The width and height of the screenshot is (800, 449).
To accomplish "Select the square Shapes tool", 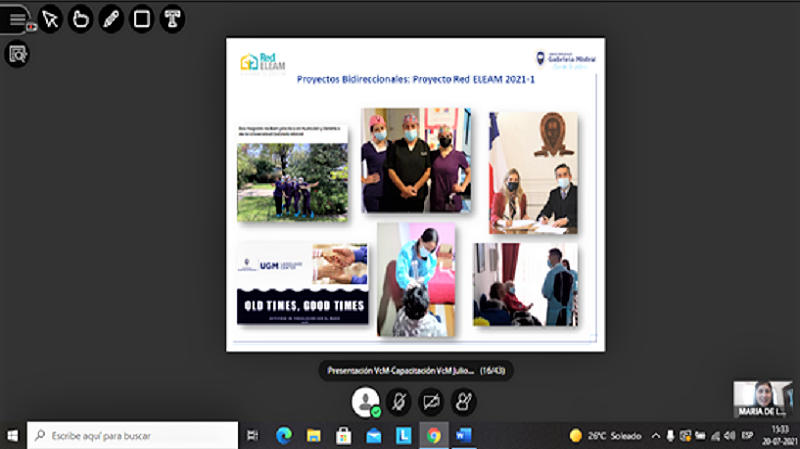I will point(142,19).
